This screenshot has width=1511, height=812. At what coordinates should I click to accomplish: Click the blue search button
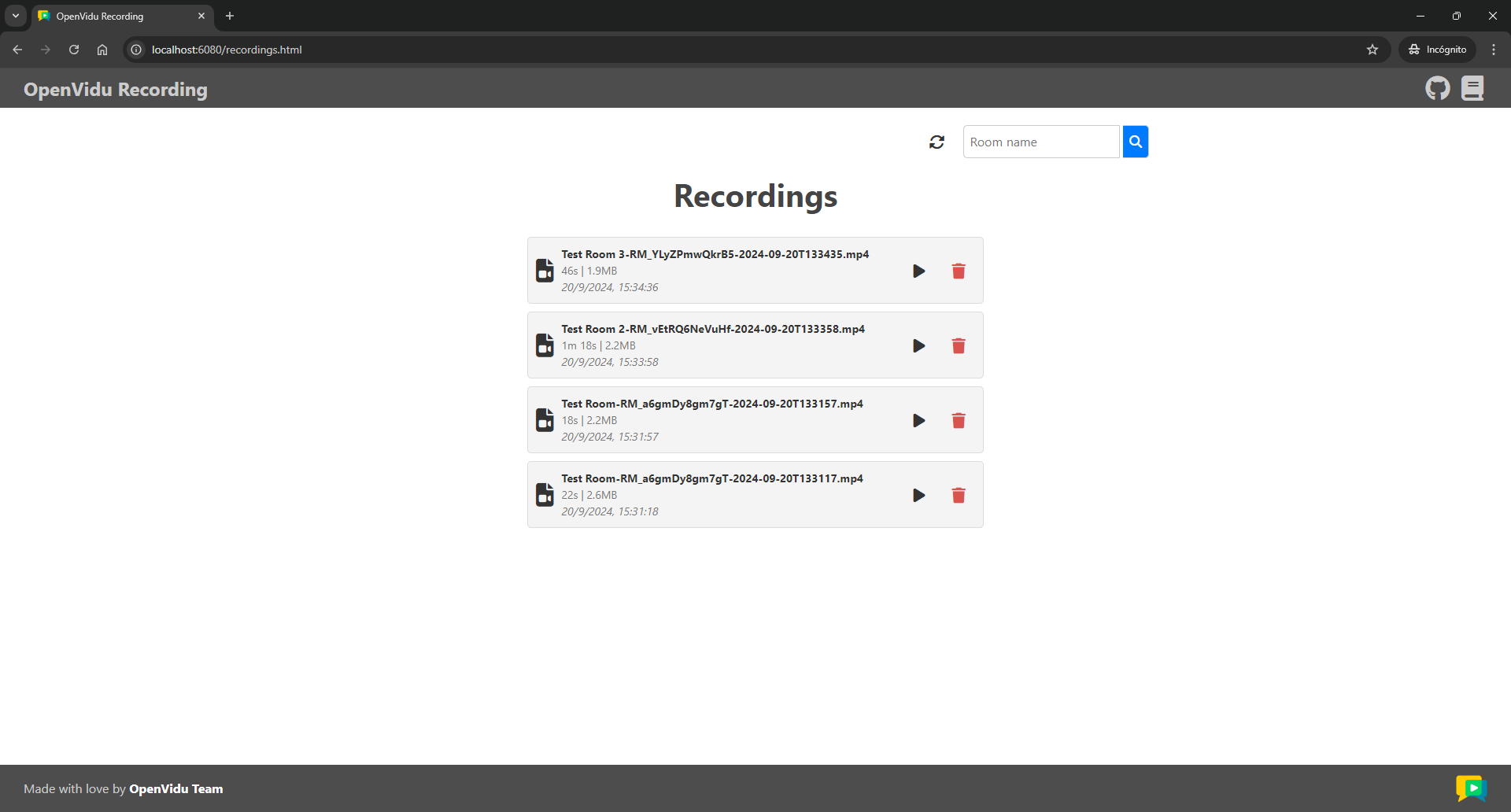pyautogui.click(x=1135, y=142)
